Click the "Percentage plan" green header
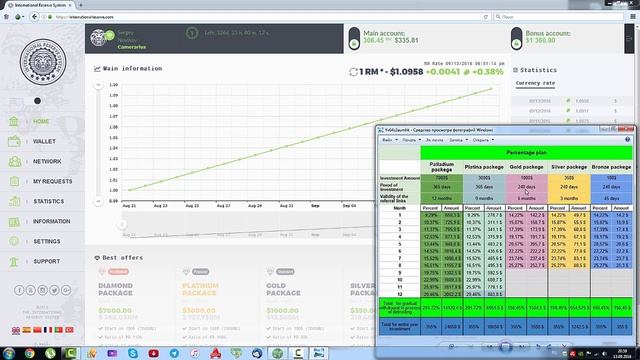The width and height of the screenshot is (640, 360). point(527,153)
